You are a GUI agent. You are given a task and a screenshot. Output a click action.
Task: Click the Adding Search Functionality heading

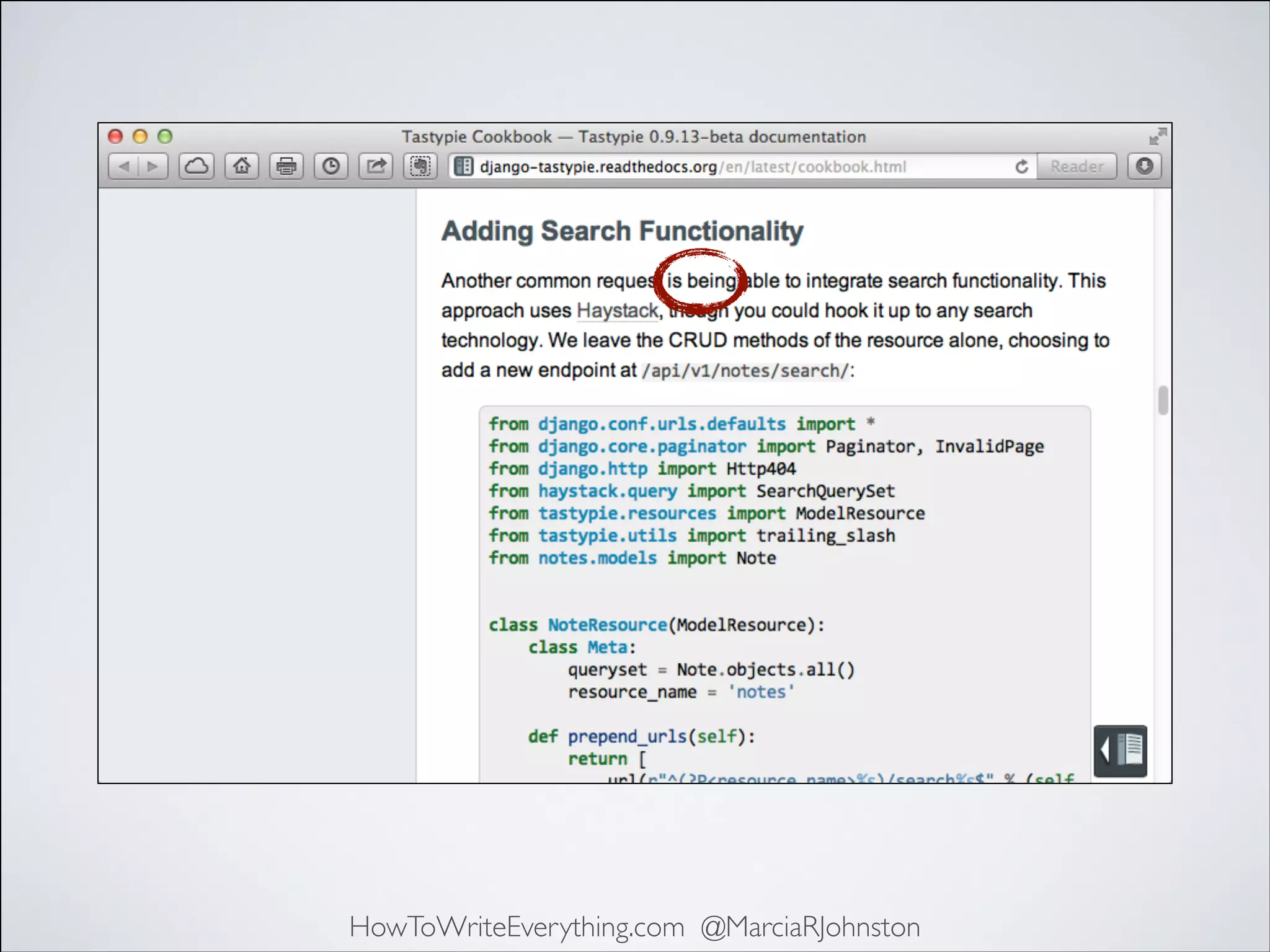coord(623,231)
